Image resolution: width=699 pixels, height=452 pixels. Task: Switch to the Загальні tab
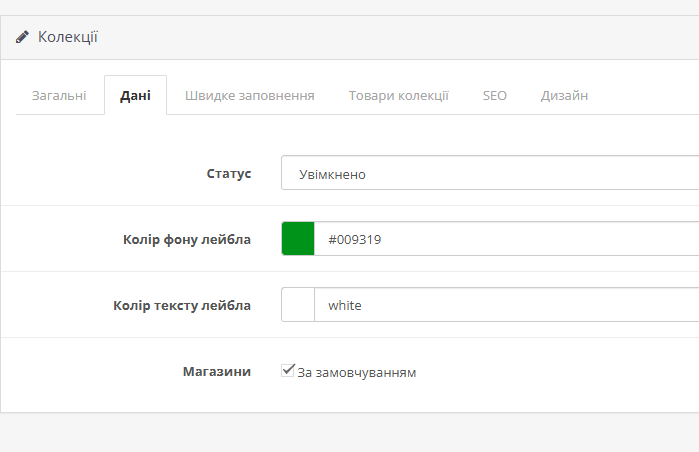coord(59,95)
